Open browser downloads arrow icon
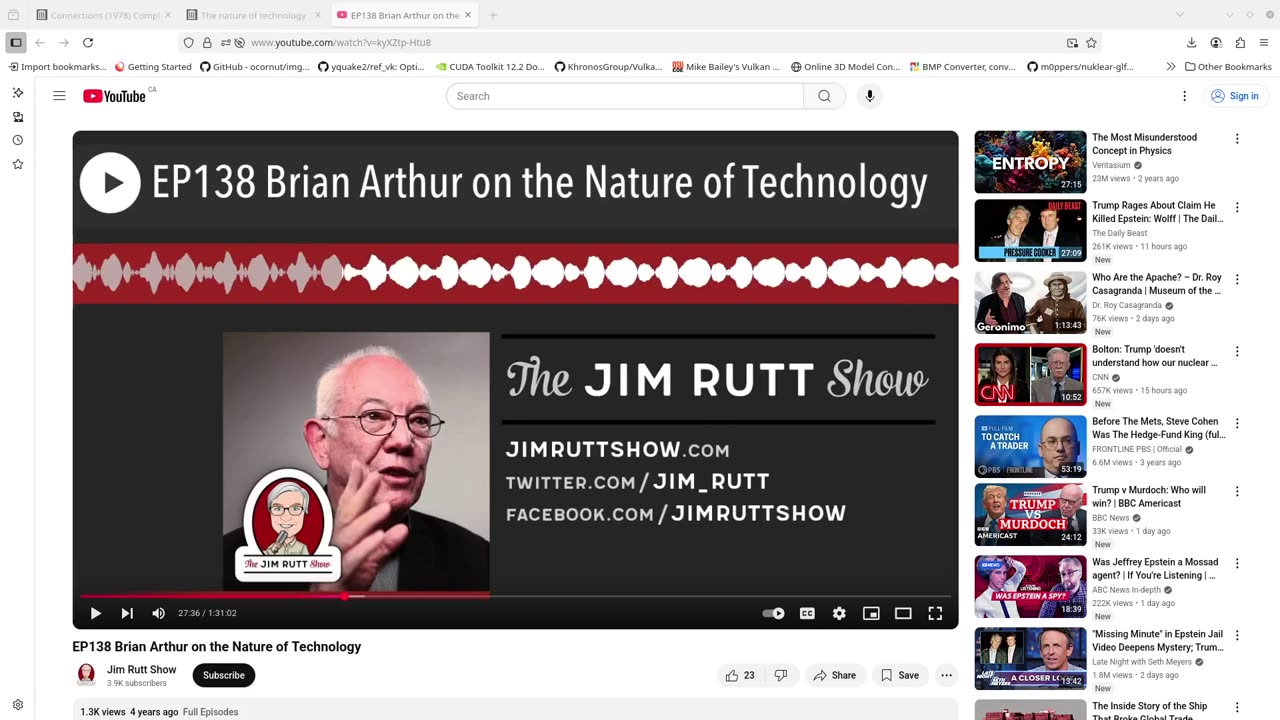 pos(1191,43)
